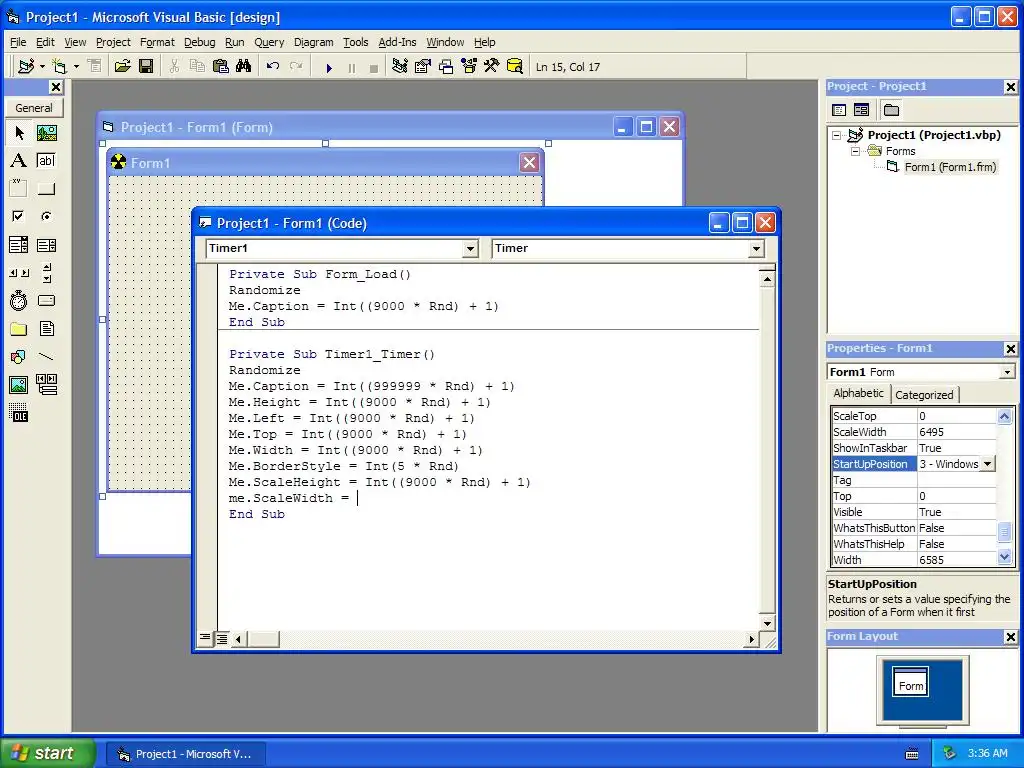Viewport: 1024px width, 768px height.
Task: Open the Project menu
Action: (x=113, y=42)
